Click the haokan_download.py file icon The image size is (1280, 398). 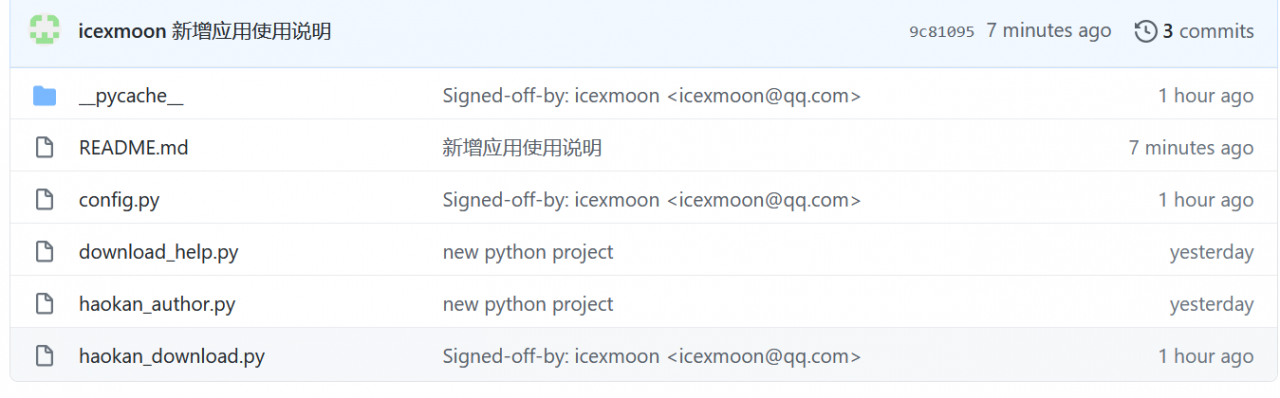click(x=44, y=356)
